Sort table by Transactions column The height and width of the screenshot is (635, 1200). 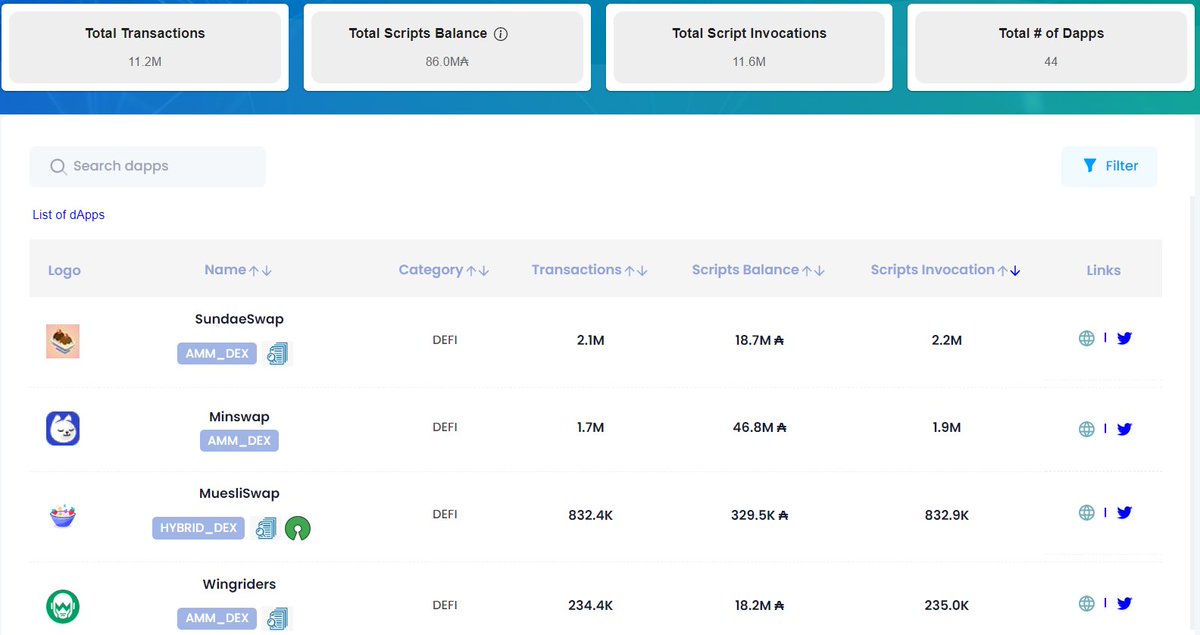coord(590,270)
